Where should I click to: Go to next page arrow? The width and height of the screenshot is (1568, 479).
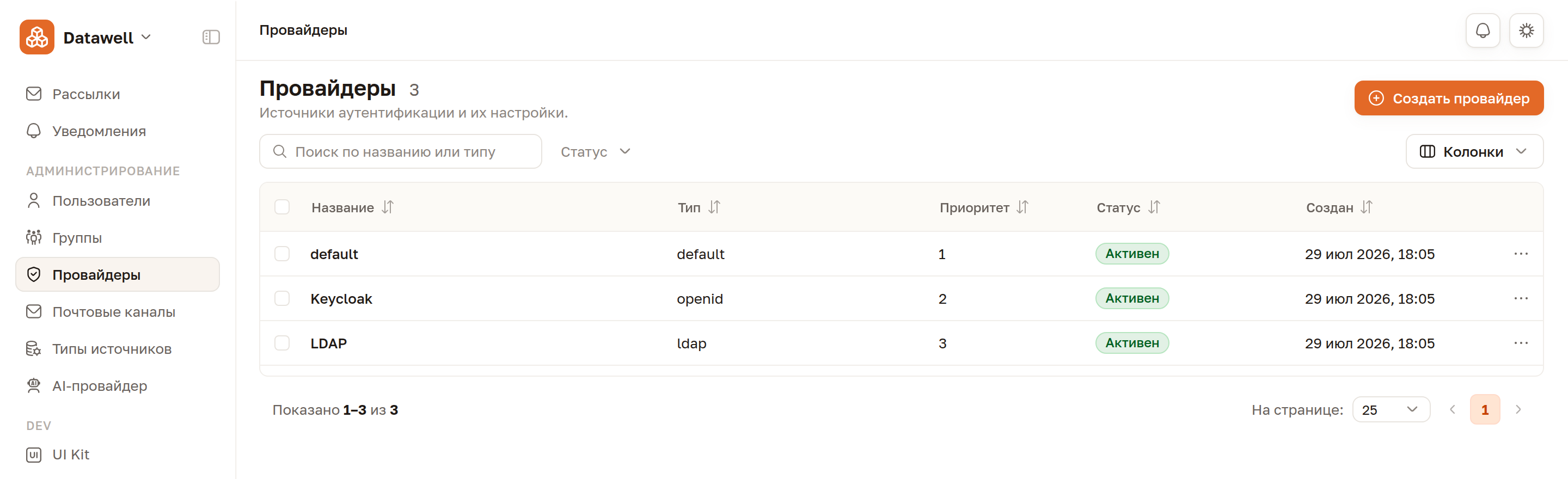[1518, 410]
